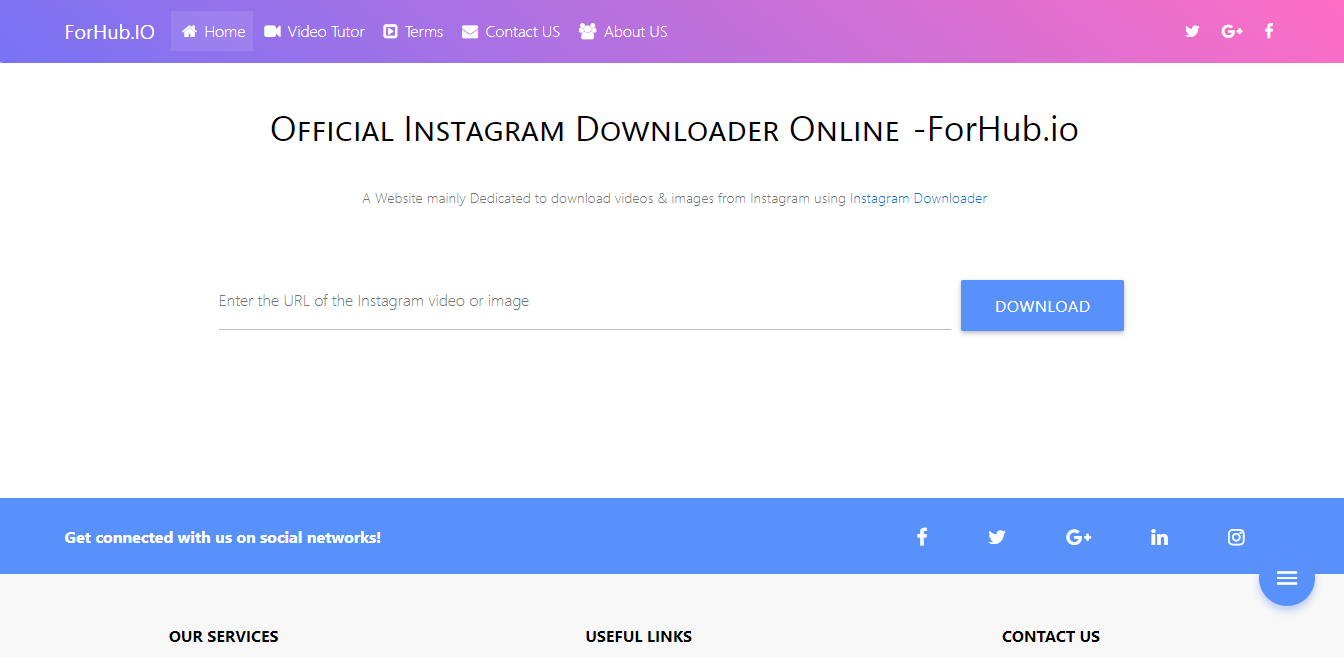Open the Google Plus icon in the blue social bar
The width and height of the screenshot is (1344, 657).
[x=1079, y=537]
